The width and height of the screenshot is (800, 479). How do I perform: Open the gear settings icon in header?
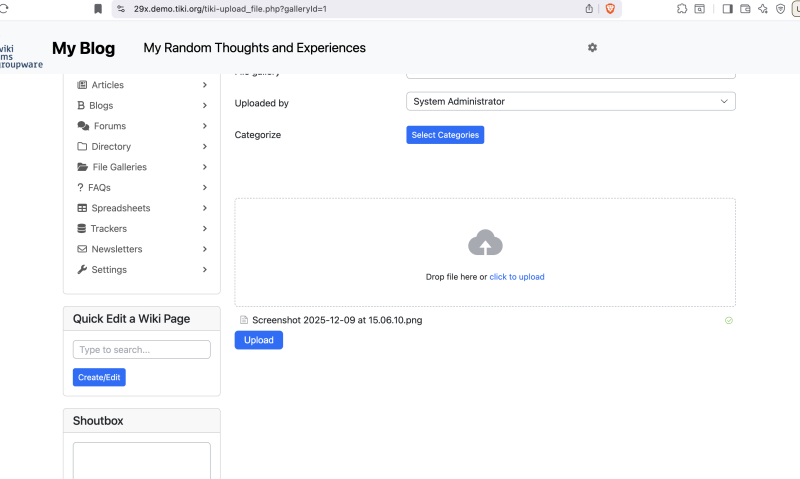tap(592, 47)
